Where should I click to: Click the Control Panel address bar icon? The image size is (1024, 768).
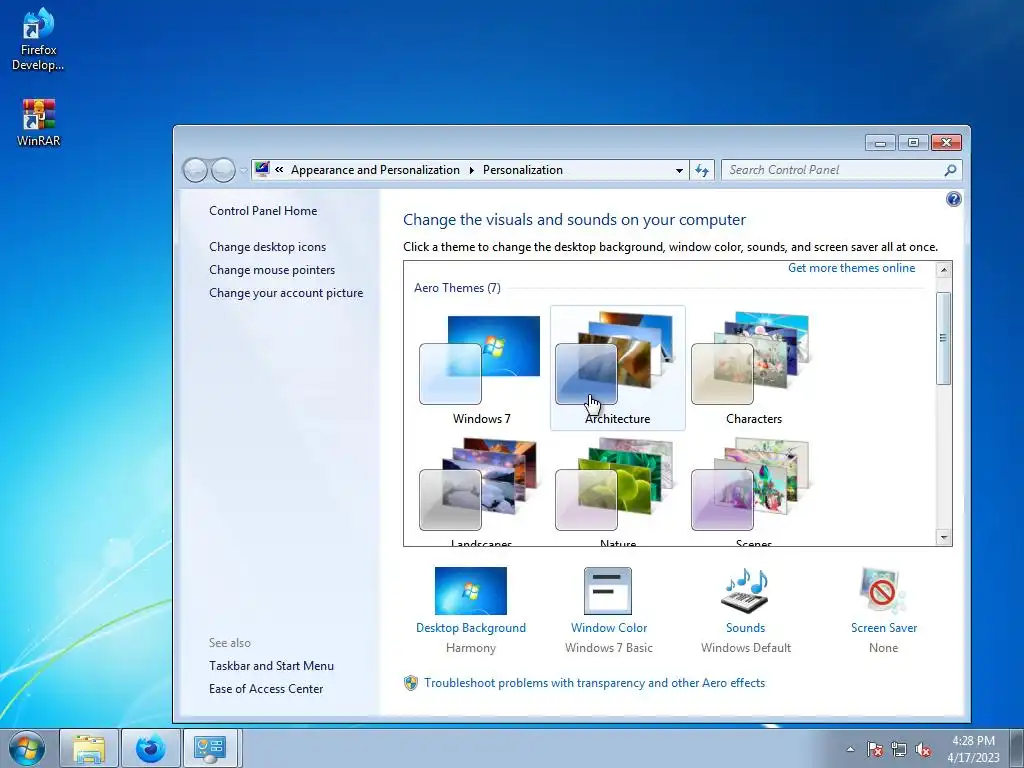pyautogui.click(x=262, y=170)
